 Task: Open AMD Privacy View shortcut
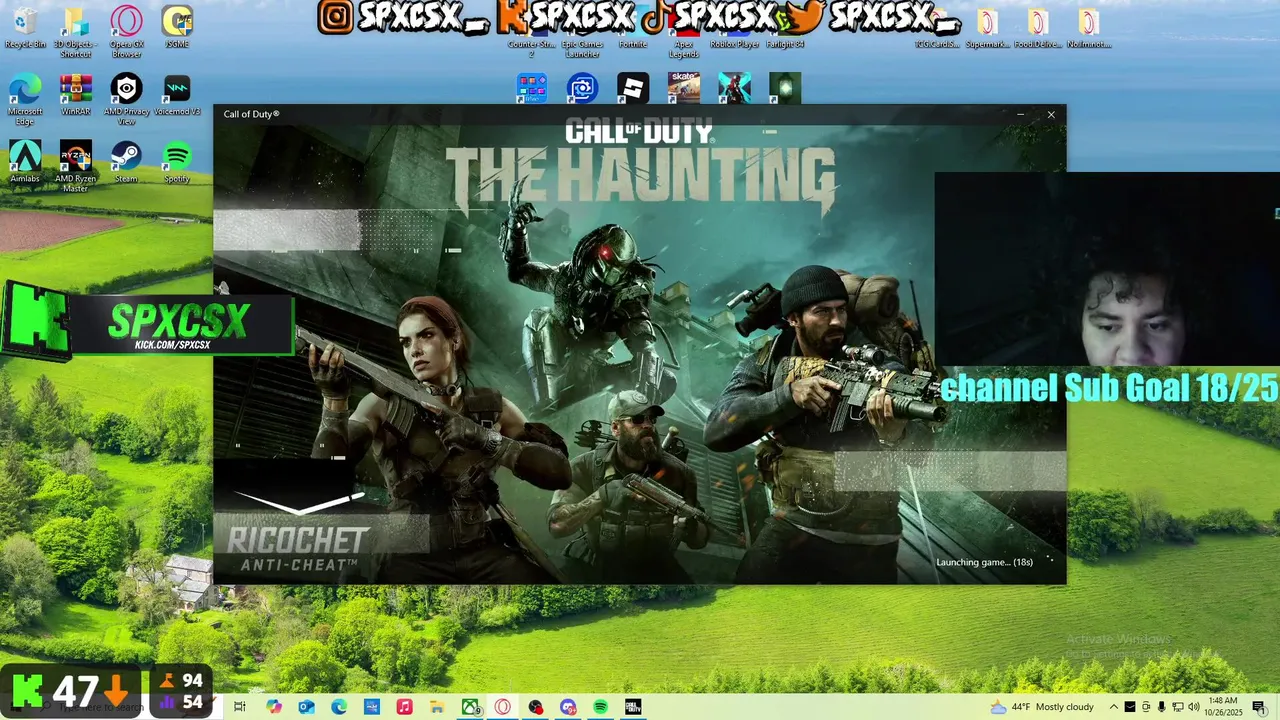point(126,99)
